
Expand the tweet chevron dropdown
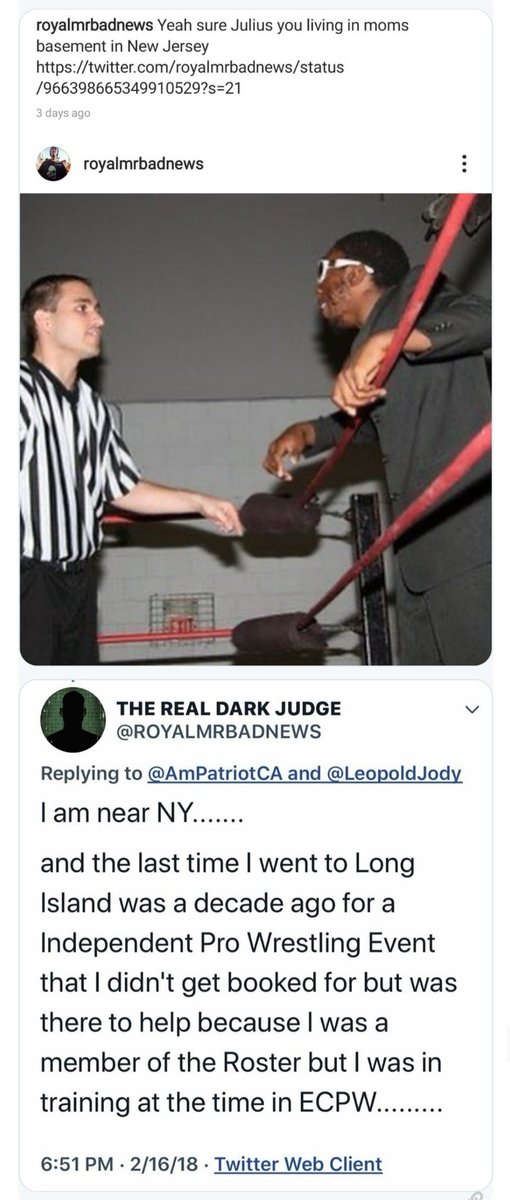click(x=473, y=709)
